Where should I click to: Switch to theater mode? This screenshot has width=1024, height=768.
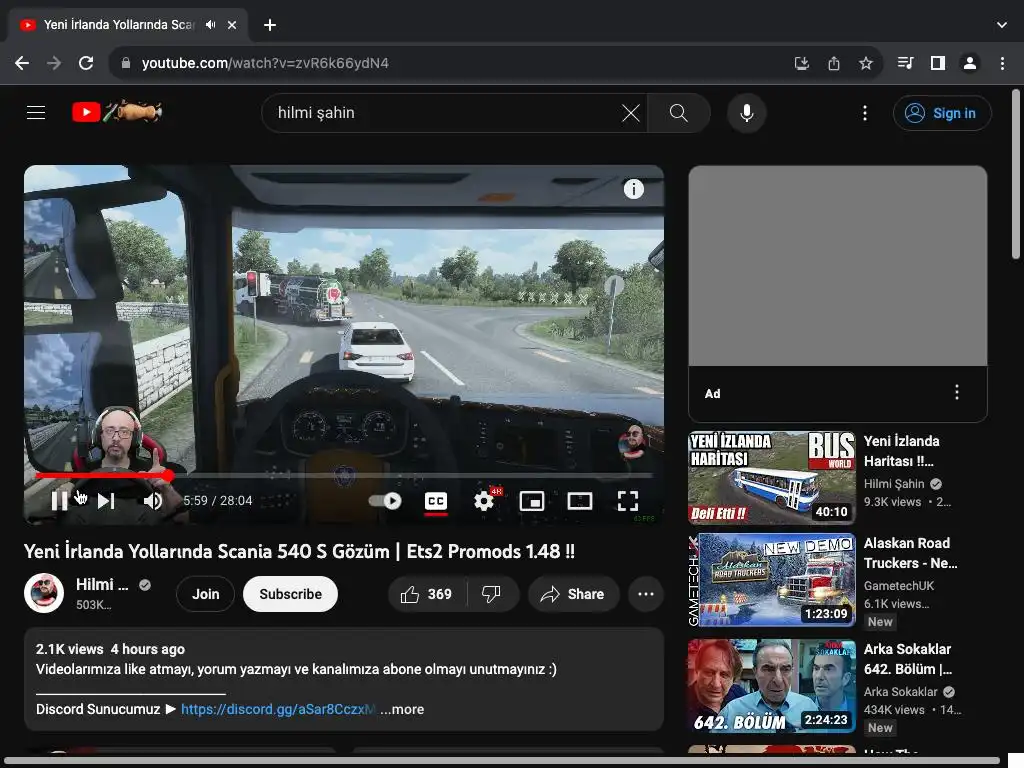tap(579, 501)
